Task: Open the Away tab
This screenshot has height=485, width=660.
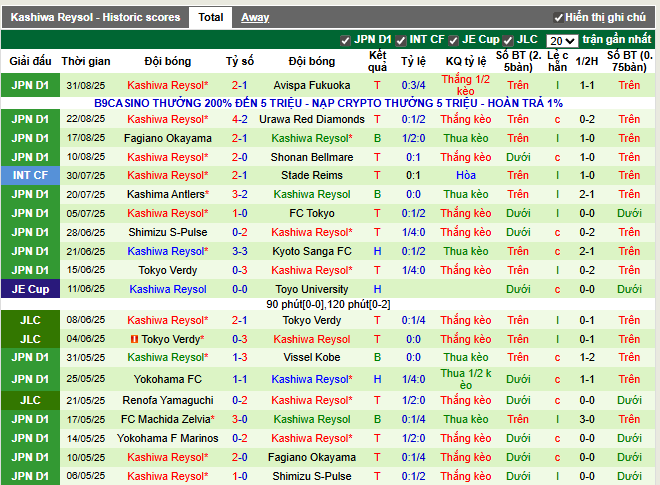Action: (x=255, y=17)
